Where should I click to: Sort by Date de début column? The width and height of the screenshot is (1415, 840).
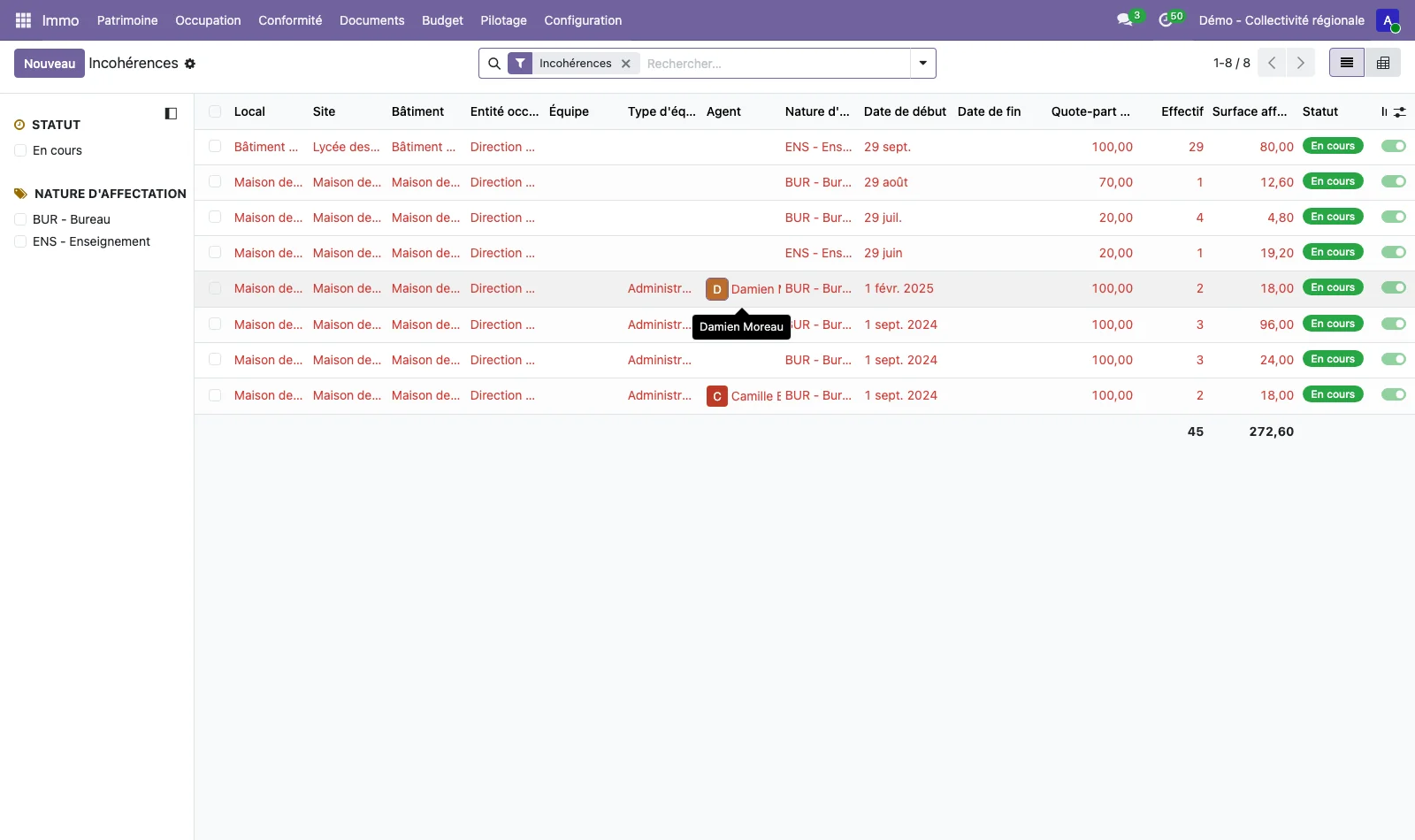point(905,111)
